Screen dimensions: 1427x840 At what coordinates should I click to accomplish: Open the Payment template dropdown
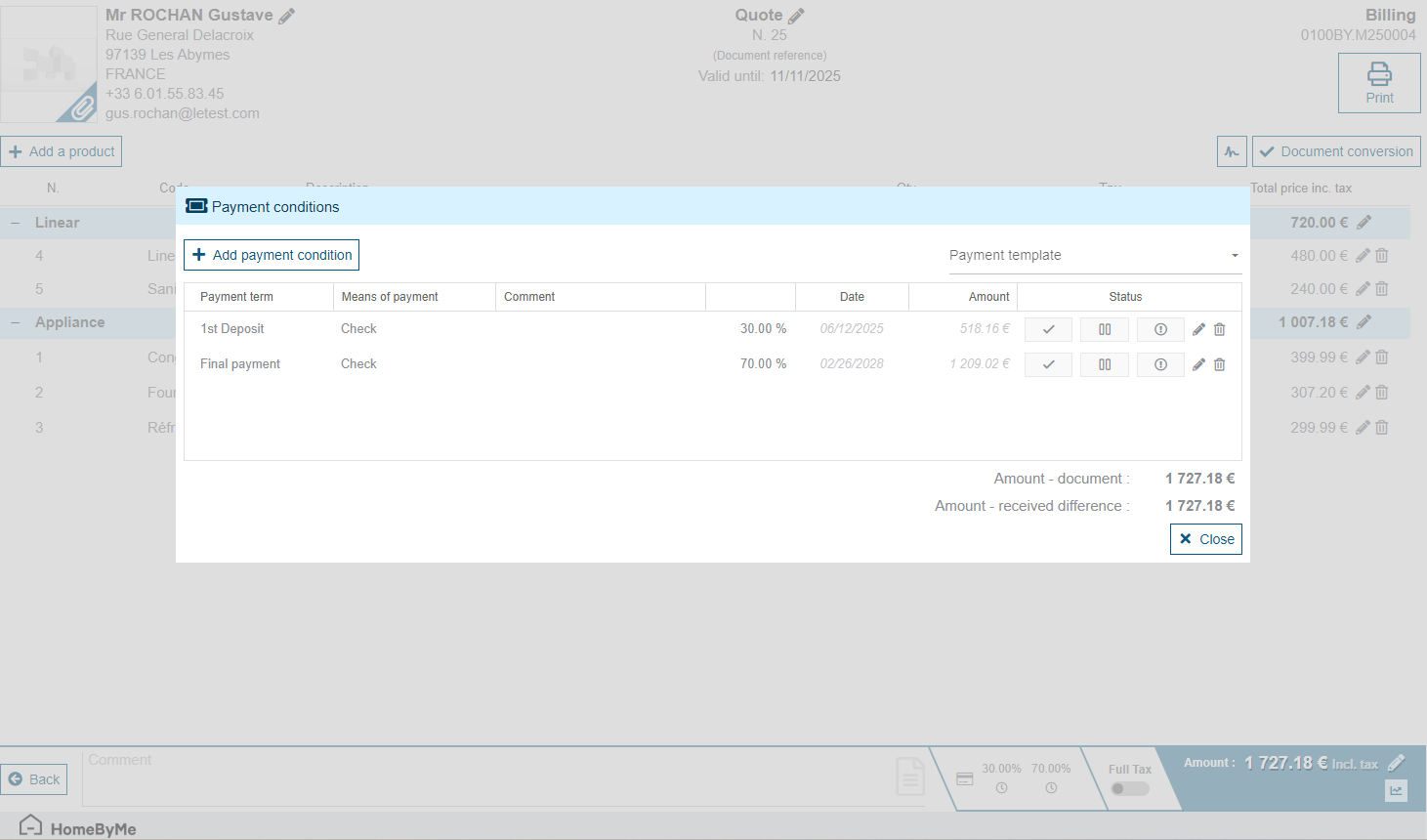[x=1094, y=255]
